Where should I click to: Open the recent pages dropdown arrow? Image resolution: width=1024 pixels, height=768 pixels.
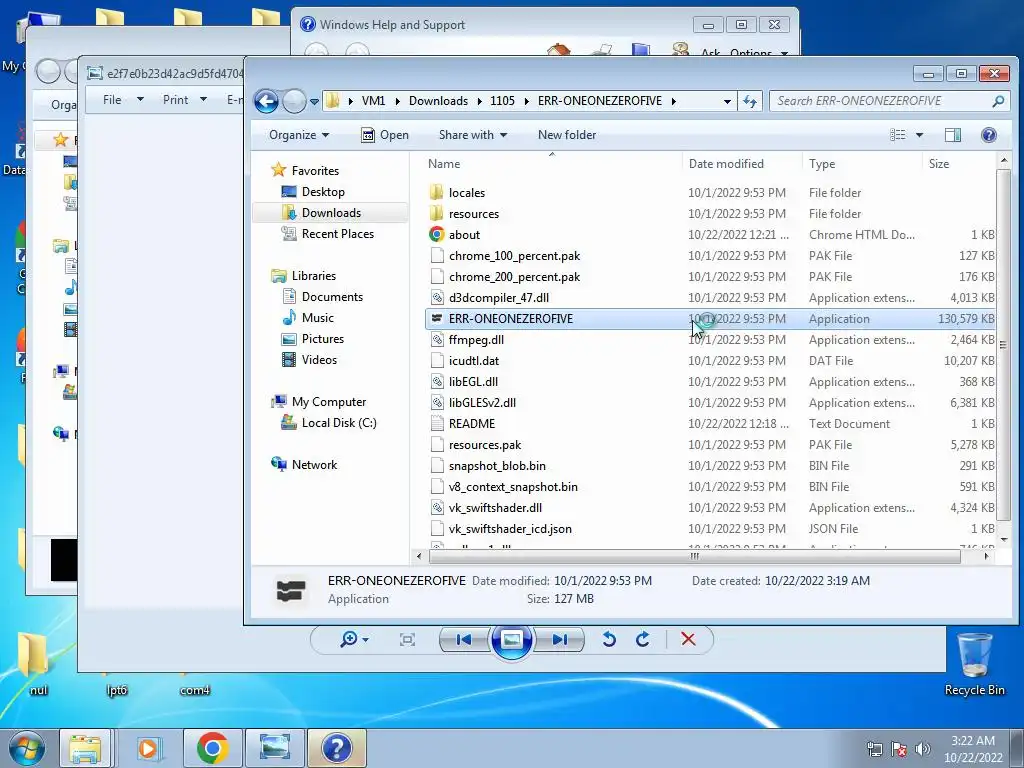tap(314, 102)
